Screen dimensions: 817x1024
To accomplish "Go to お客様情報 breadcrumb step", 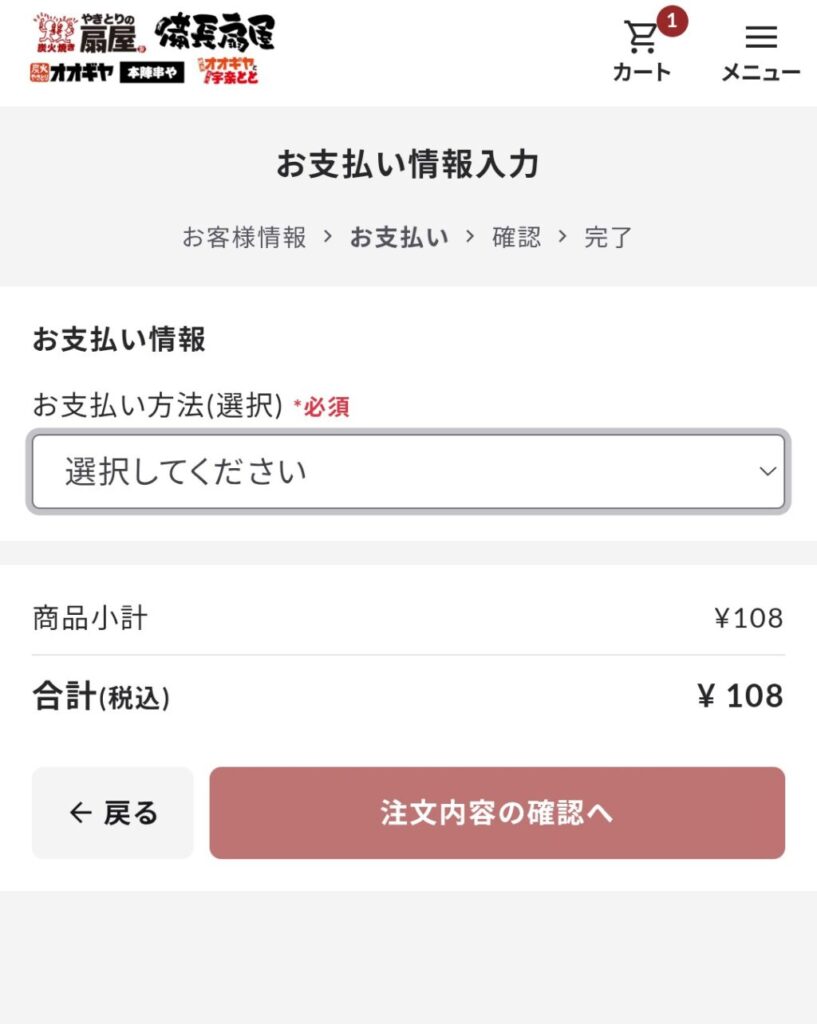I will (244, 237).
